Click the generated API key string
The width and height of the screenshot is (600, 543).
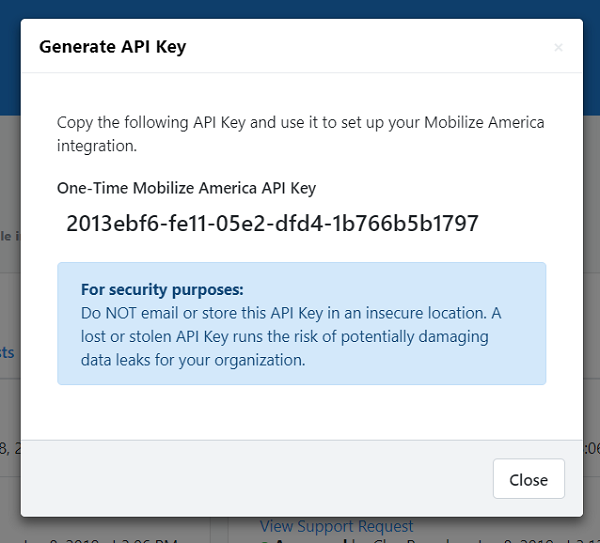tap(272, 223)
